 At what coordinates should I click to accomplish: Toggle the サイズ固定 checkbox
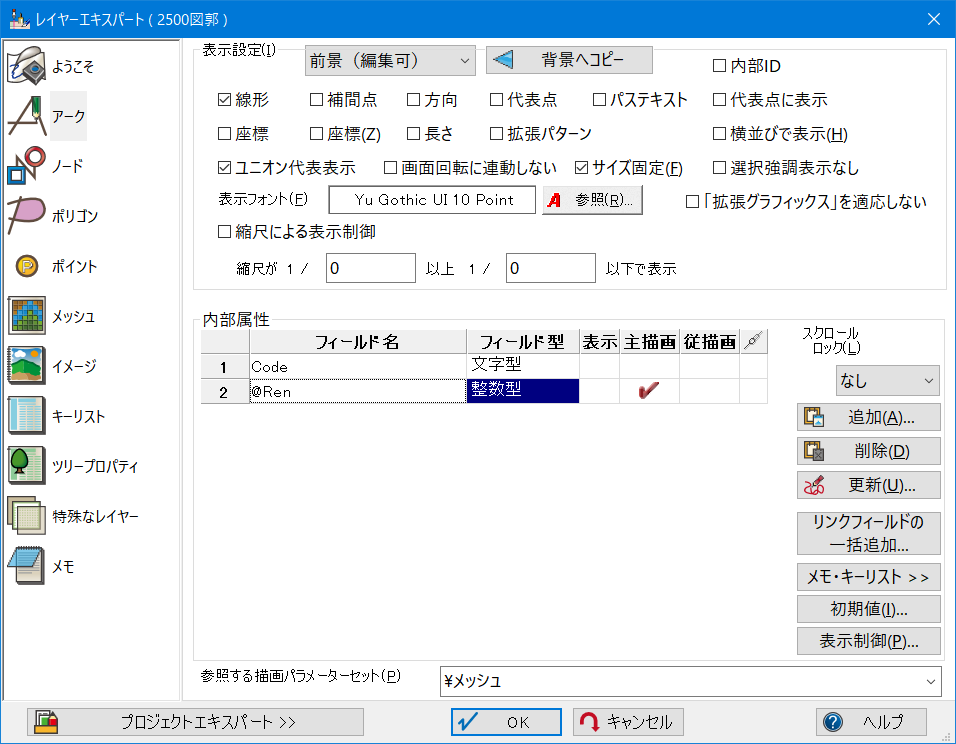click(582, 167)
